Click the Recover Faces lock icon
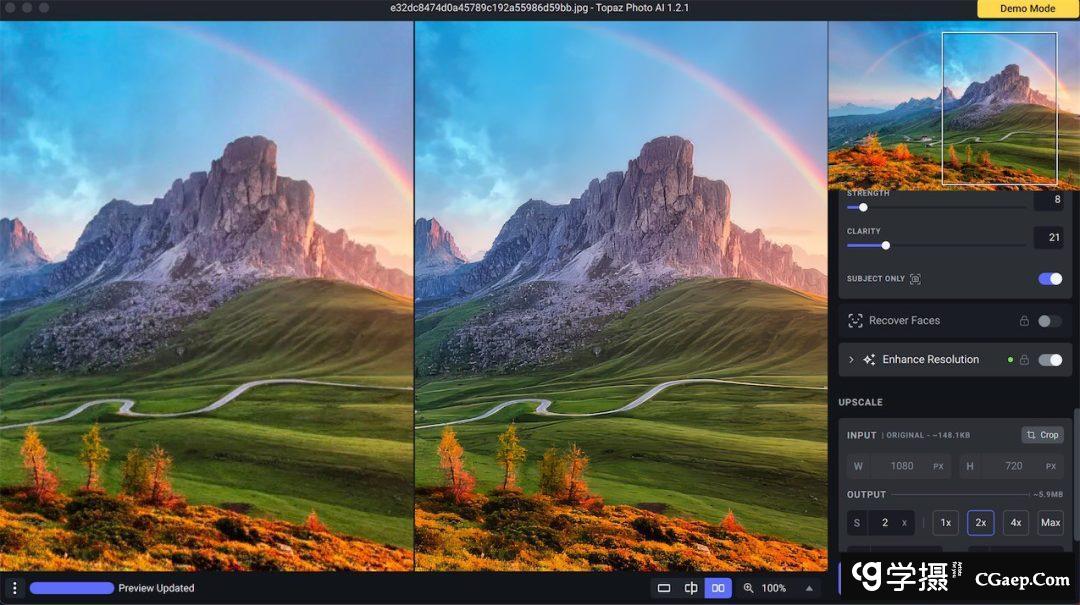This screenshot has width=1080, height=605. 1024,321
